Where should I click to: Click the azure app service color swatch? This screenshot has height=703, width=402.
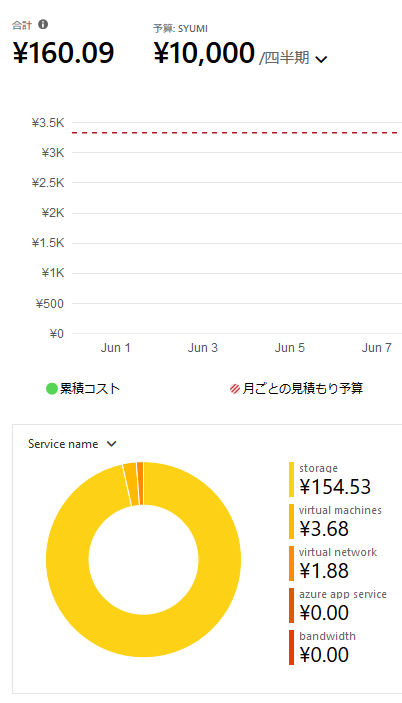tap(291, 606)
